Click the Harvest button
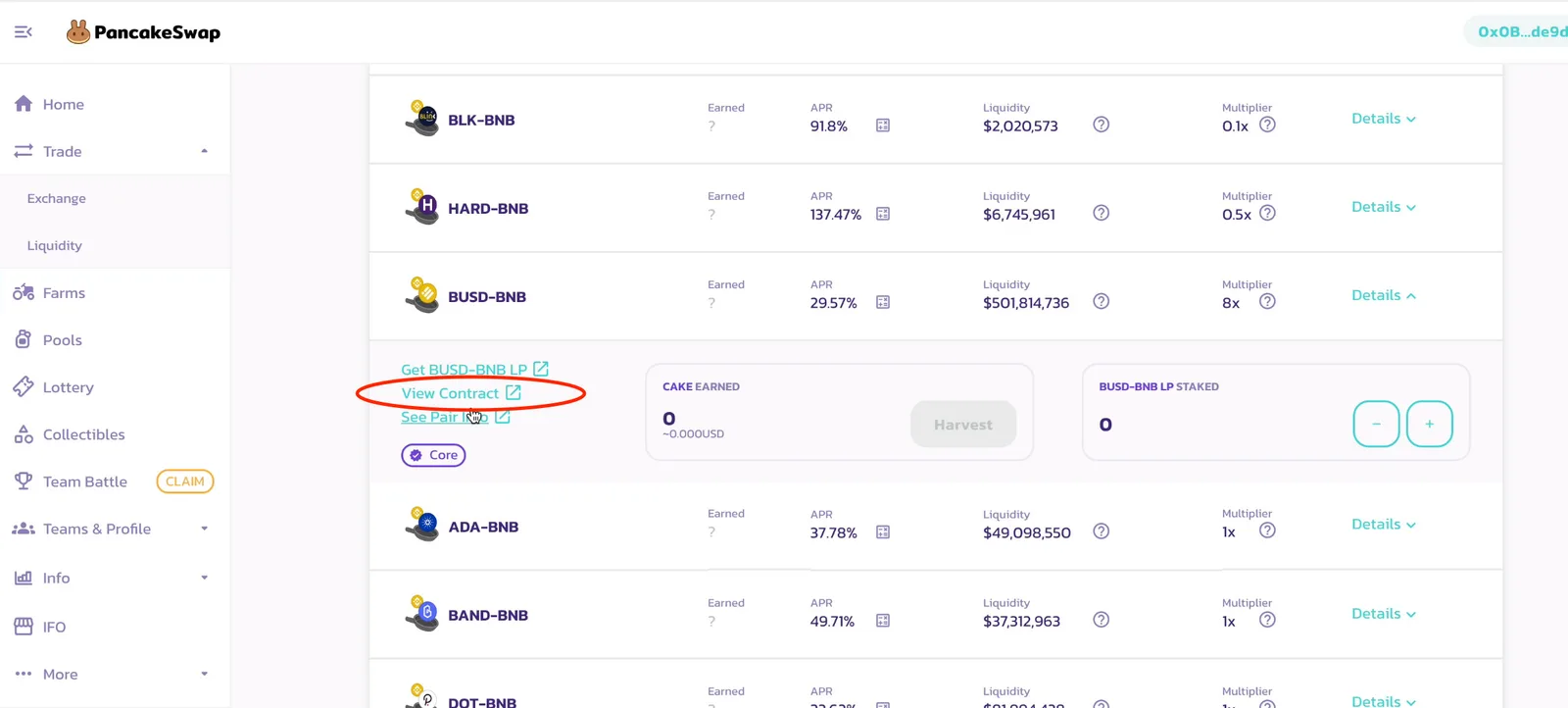 click(x=963, y=425)
